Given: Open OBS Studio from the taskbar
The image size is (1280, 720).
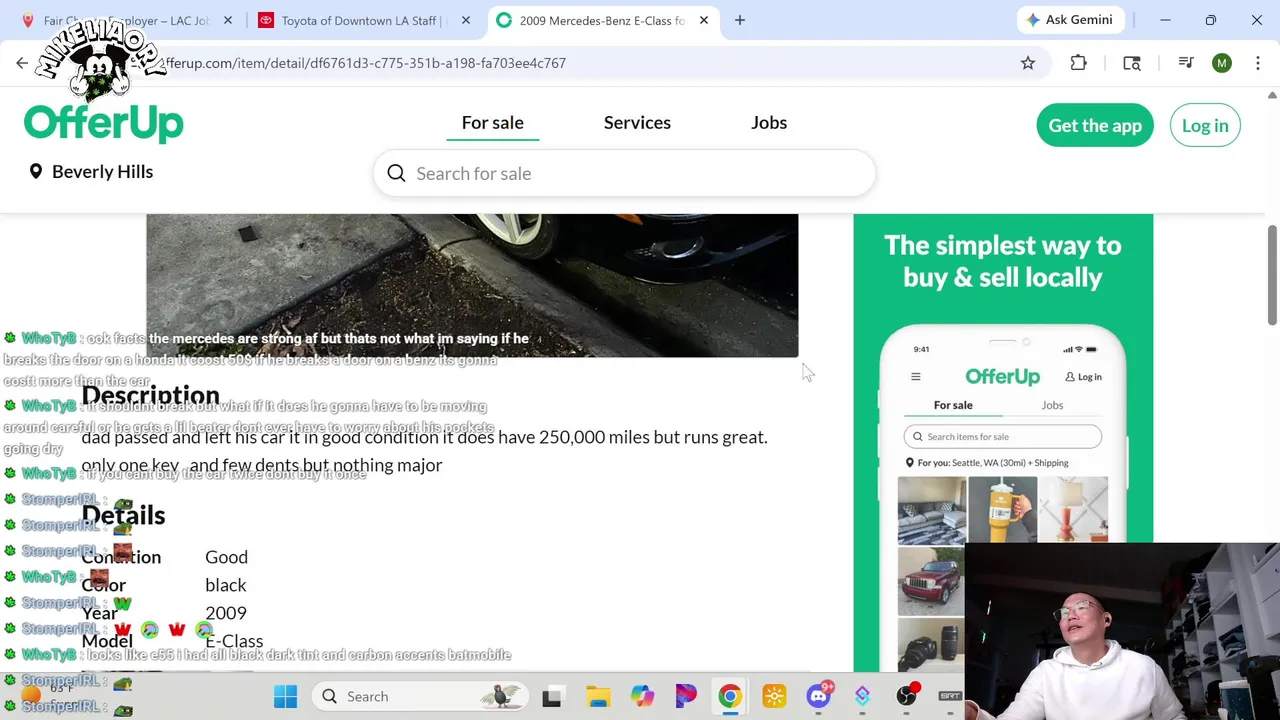Looking at the screenshot, I should (x=907, y=696).
